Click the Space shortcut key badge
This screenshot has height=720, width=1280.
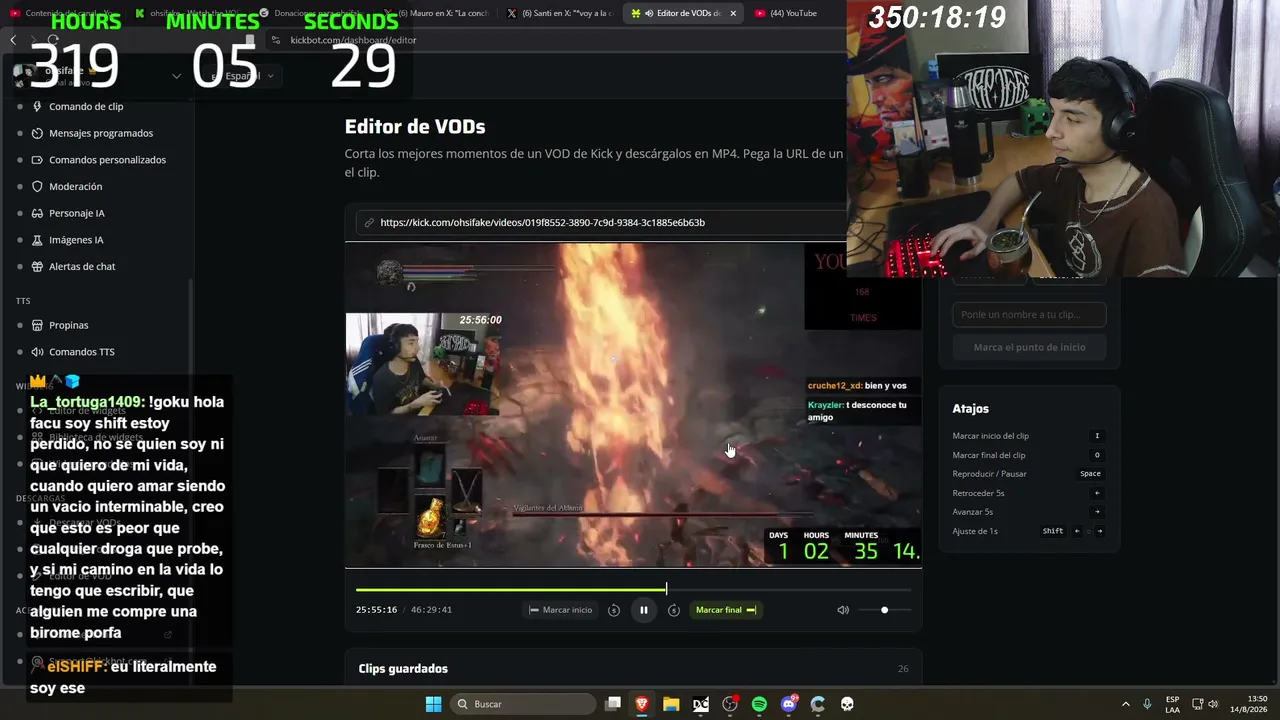click(1090, 474)
